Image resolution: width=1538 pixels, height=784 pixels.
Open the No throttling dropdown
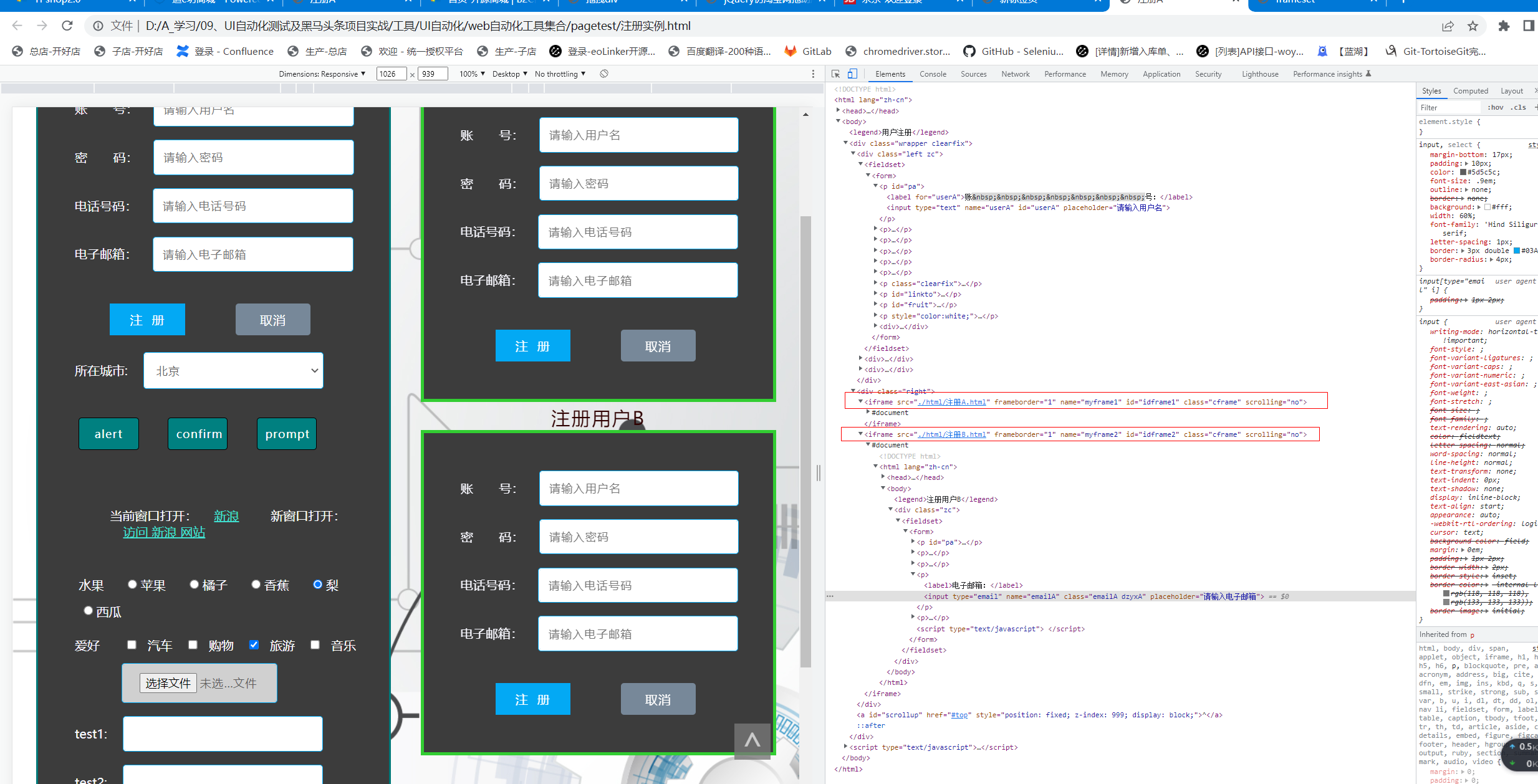point(560,74)
